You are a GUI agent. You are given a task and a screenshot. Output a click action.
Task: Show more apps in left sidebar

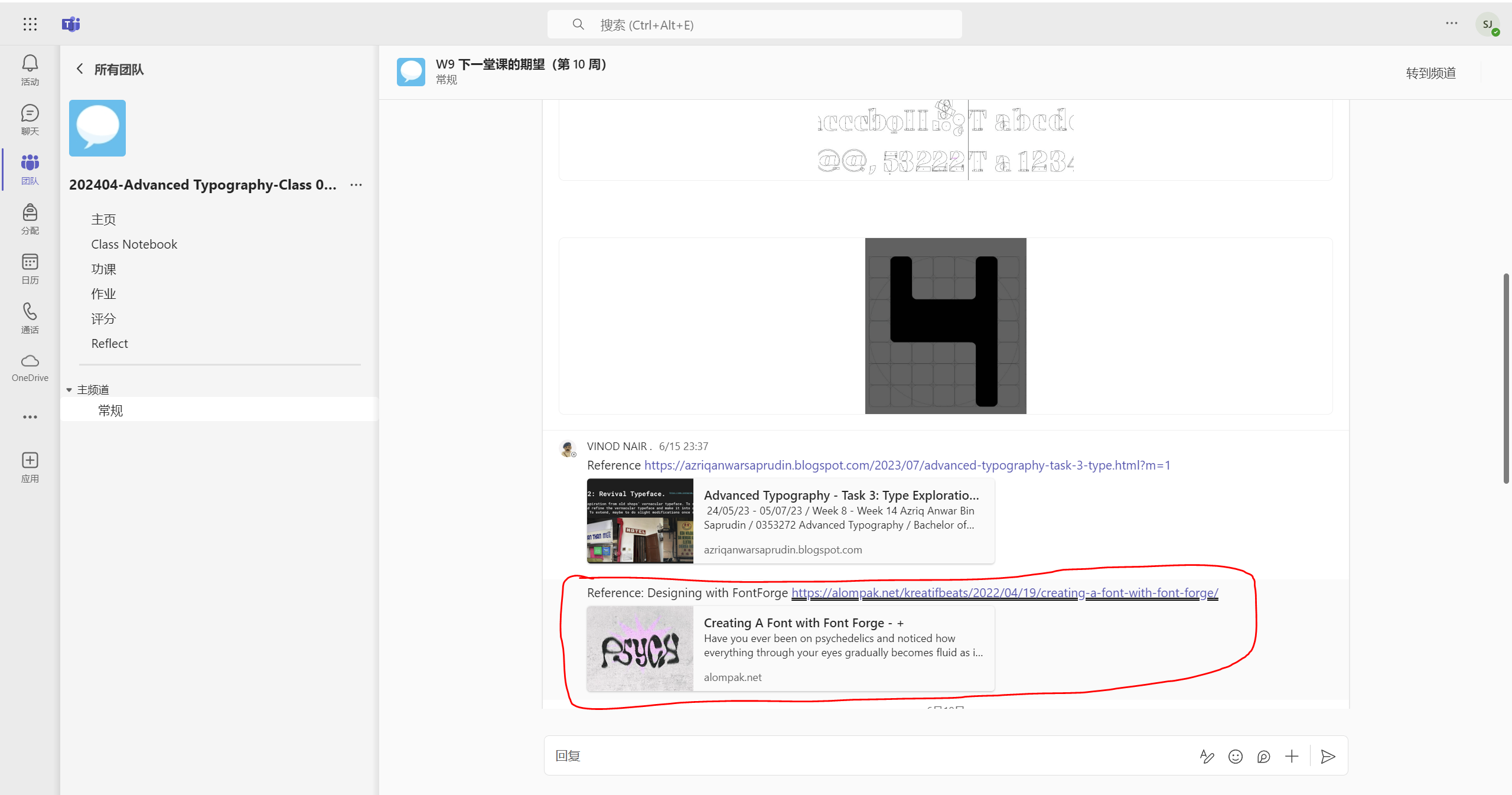click(30, 417)
